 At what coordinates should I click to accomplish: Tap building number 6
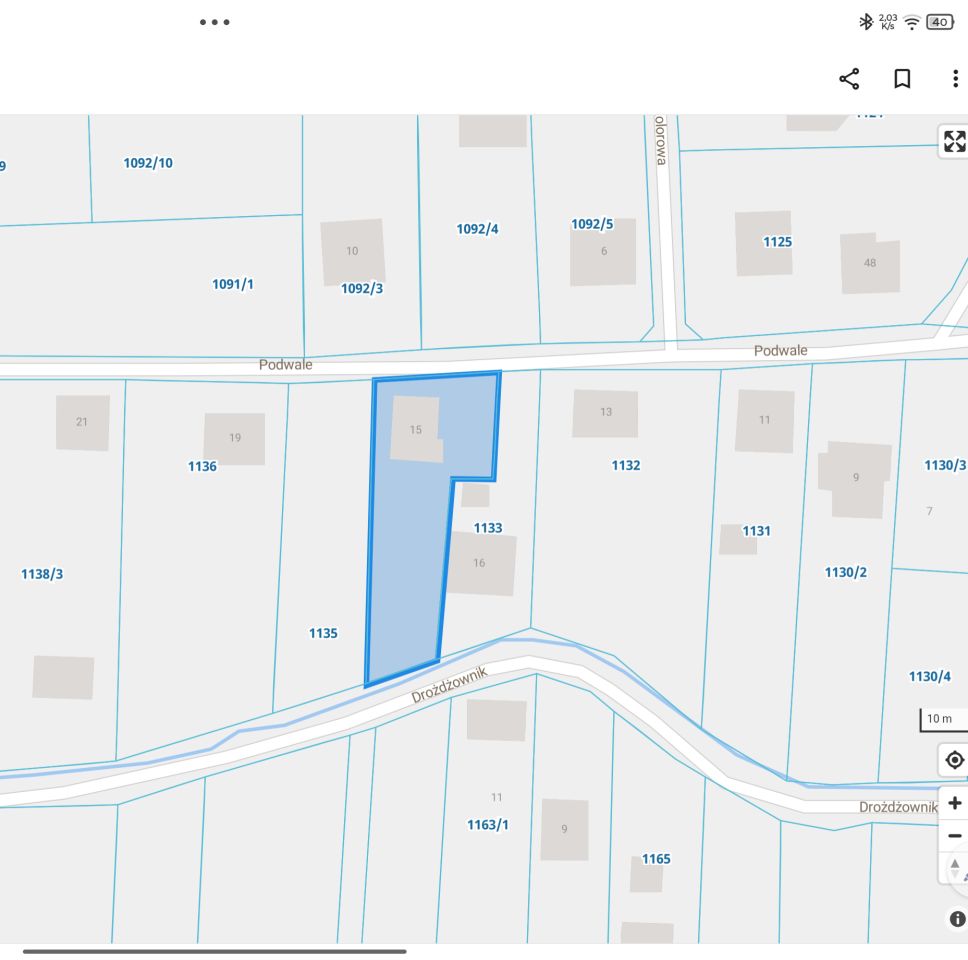(604, 251)
